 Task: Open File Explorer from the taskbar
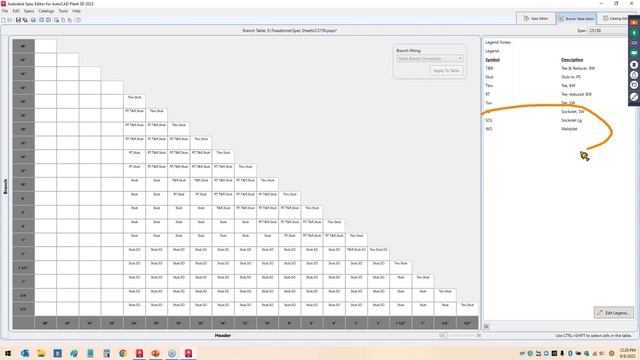point(41,353)
